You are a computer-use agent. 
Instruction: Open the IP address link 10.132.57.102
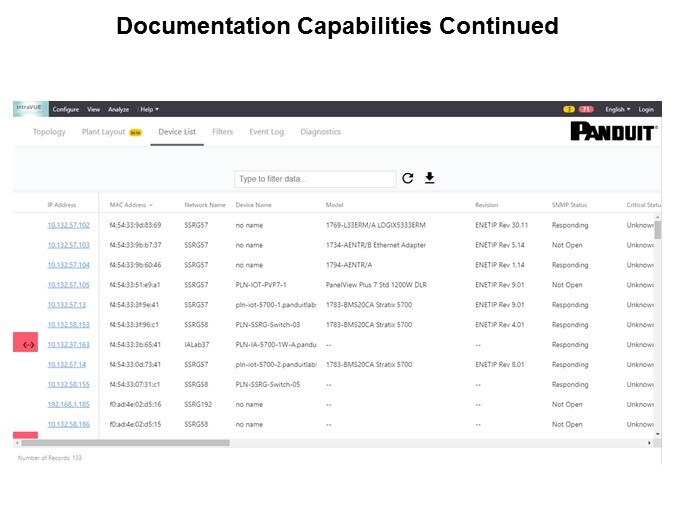68,225
